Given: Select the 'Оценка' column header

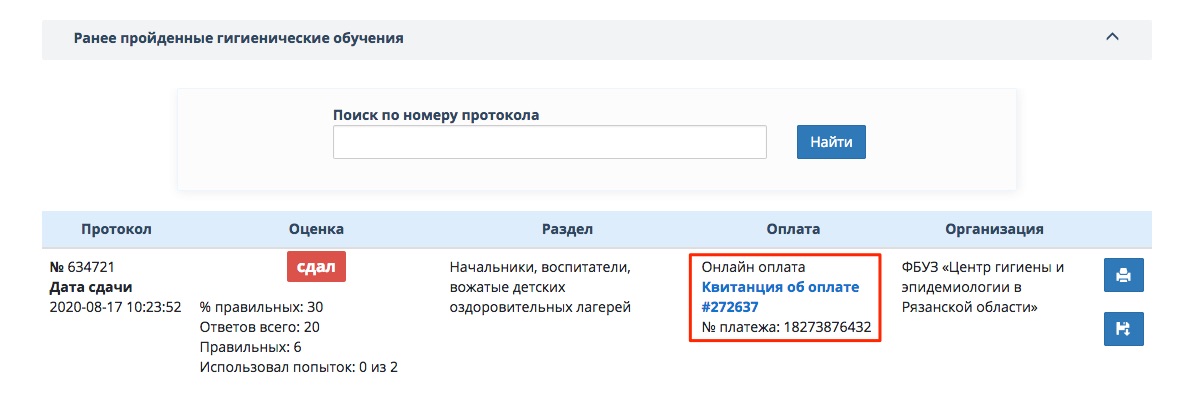Looking at the screenshot, I should click(x=316, y=229).
